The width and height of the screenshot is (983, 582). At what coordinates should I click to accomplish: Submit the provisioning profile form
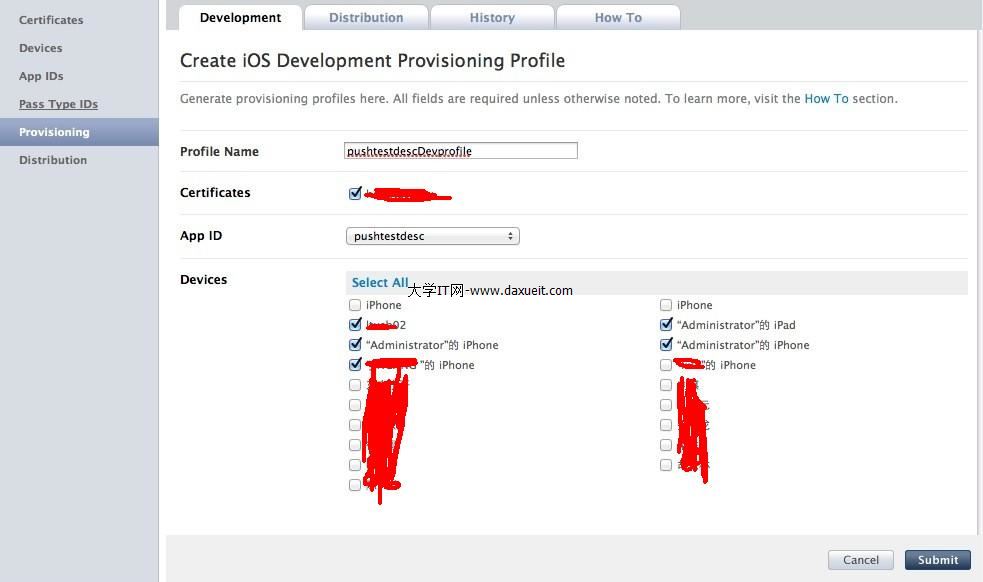937,560
